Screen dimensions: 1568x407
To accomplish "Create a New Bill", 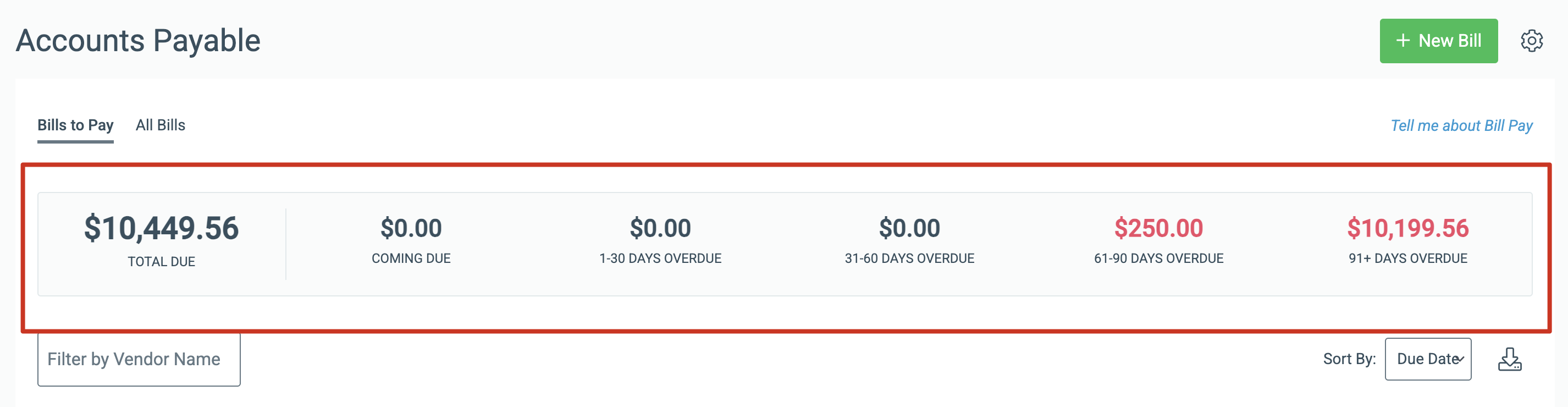I will [x=1438, y=41].
